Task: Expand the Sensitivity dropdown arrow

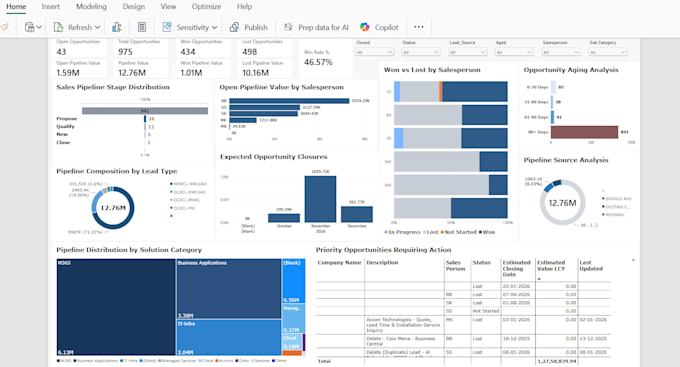Action: coord(215,27)
